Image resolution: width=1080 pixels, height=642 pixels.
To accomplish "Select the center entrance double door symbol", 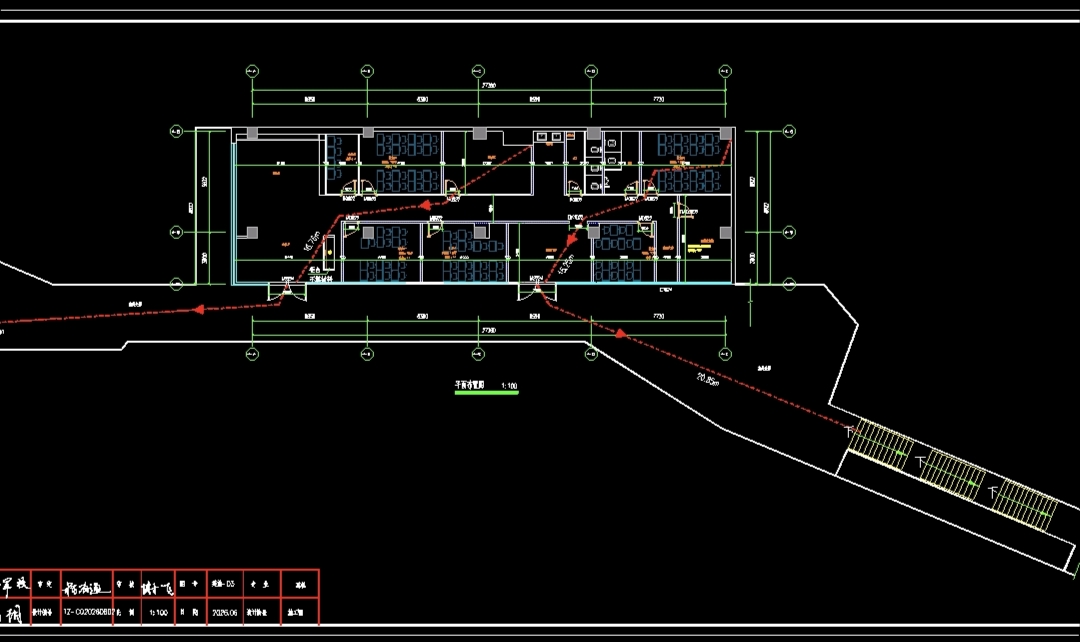I will tap(537, 291).
